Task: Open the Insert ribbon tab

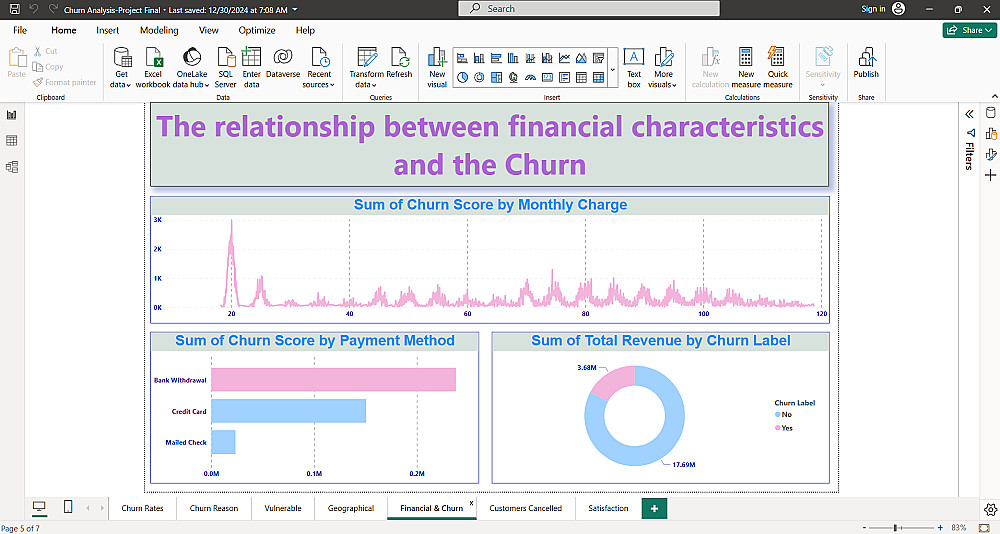Action: tap(107, 30)
